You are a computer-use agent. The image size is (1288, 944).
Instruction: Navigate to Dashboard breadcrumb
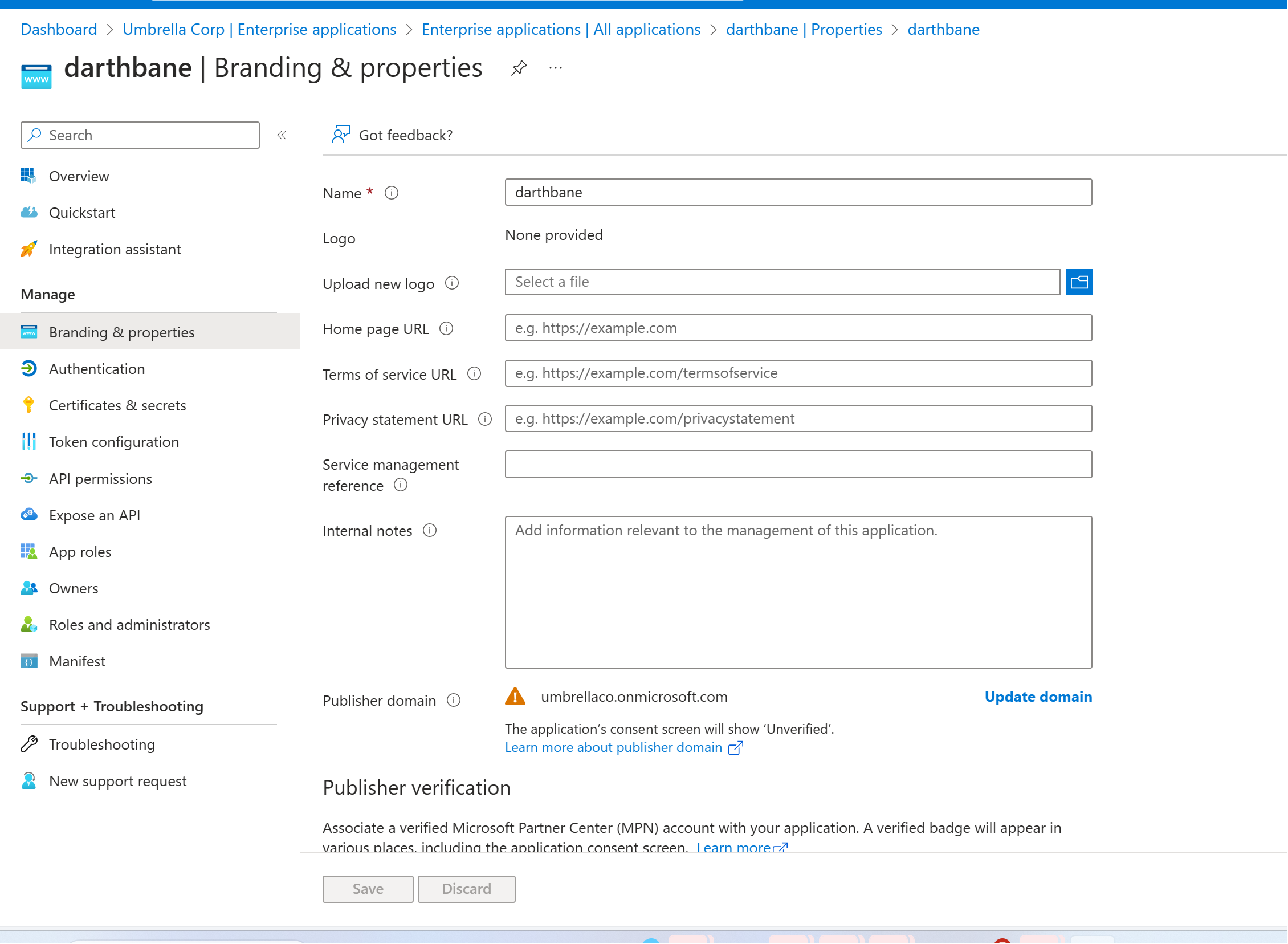click(x=59, y=29)
